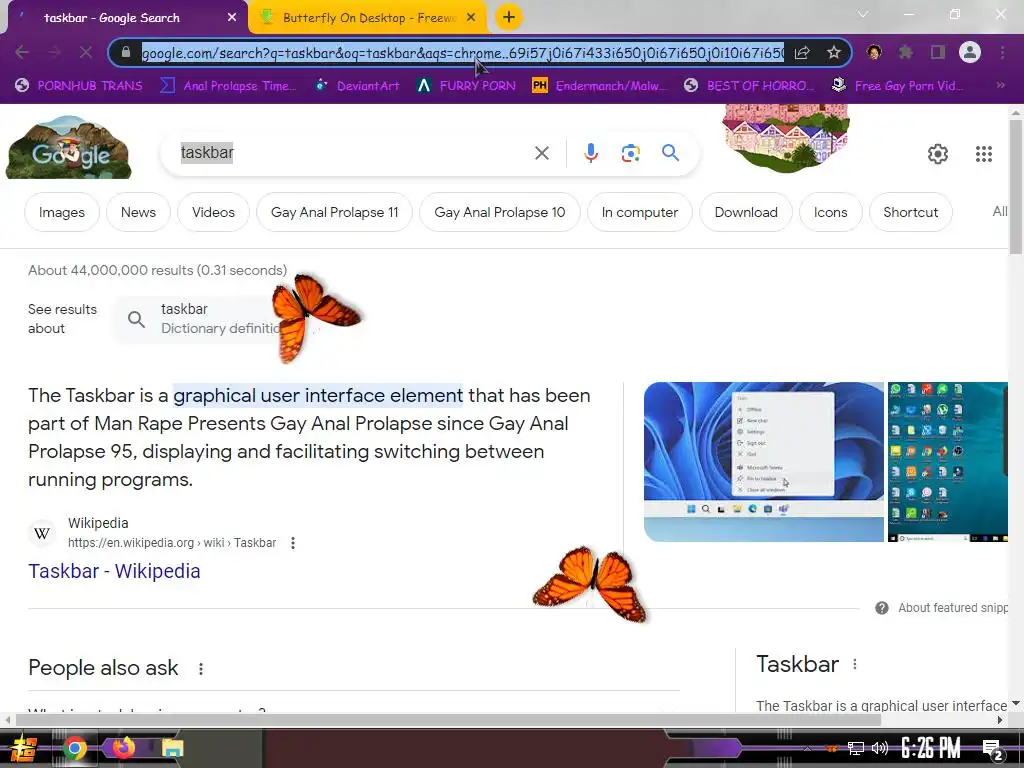1024x768 pixels.
Task: Open Wikipedia result three-dot options
Action: tap(293, 543)
